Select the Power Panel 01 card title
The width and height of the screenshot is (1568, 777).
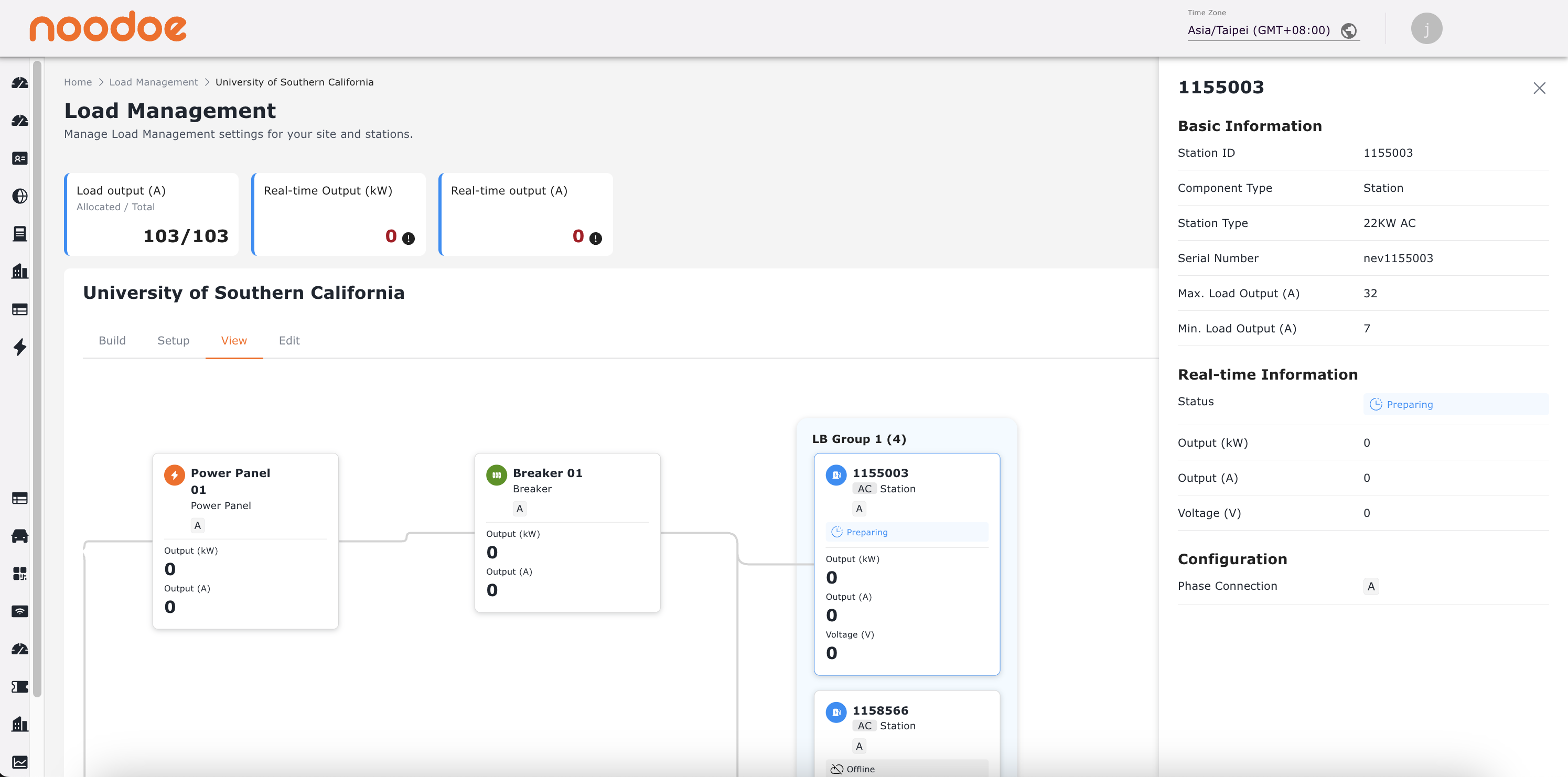(x=230, y=481)
